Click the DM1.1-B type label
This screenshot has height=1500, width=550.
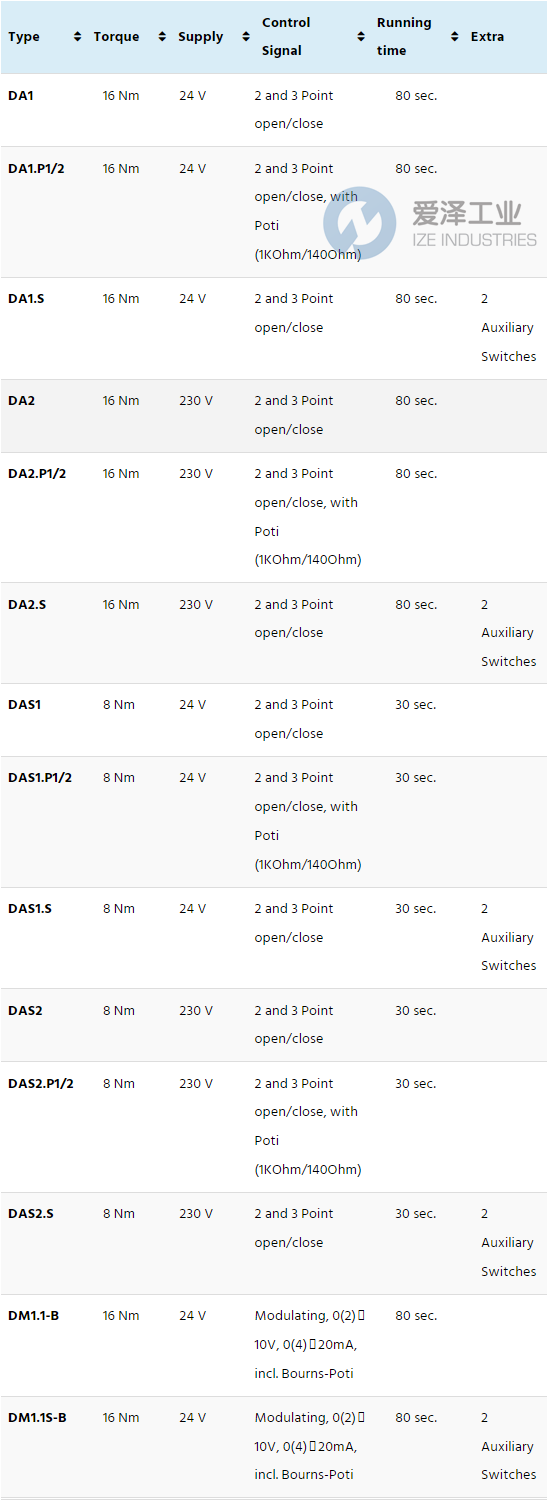(33, 1316)
